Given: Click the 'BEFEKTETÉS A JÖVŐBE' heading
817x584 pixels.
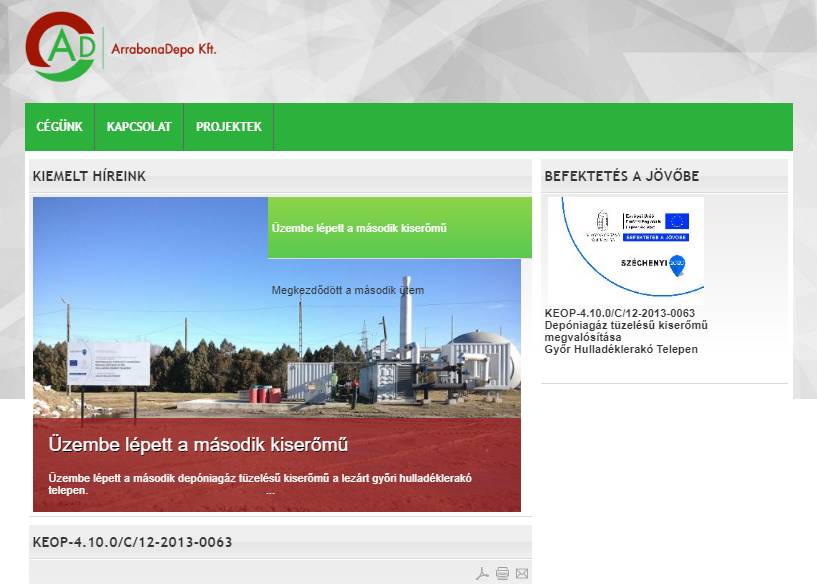Looking at the screenshot, I should tap(622, 176).
